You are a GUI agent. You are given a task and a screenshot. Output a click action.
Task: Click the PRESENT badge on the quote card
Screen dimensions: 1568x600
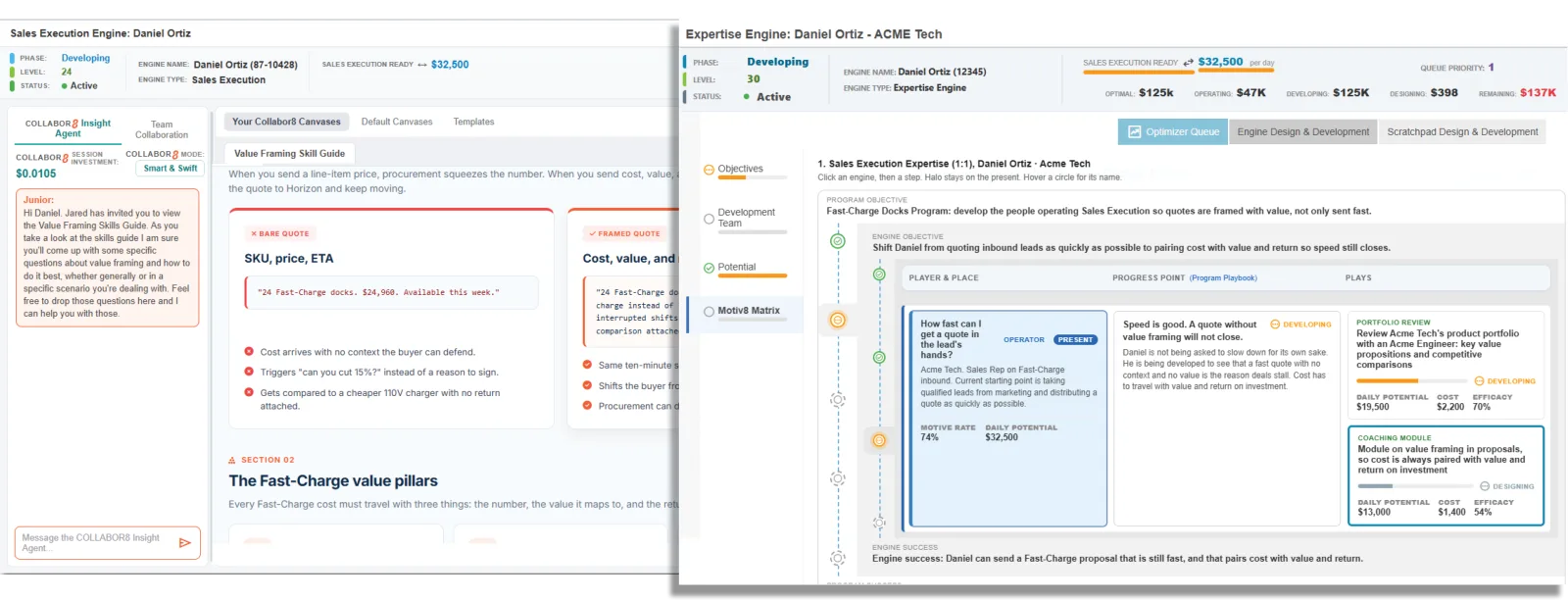[x=1075, y=340]
